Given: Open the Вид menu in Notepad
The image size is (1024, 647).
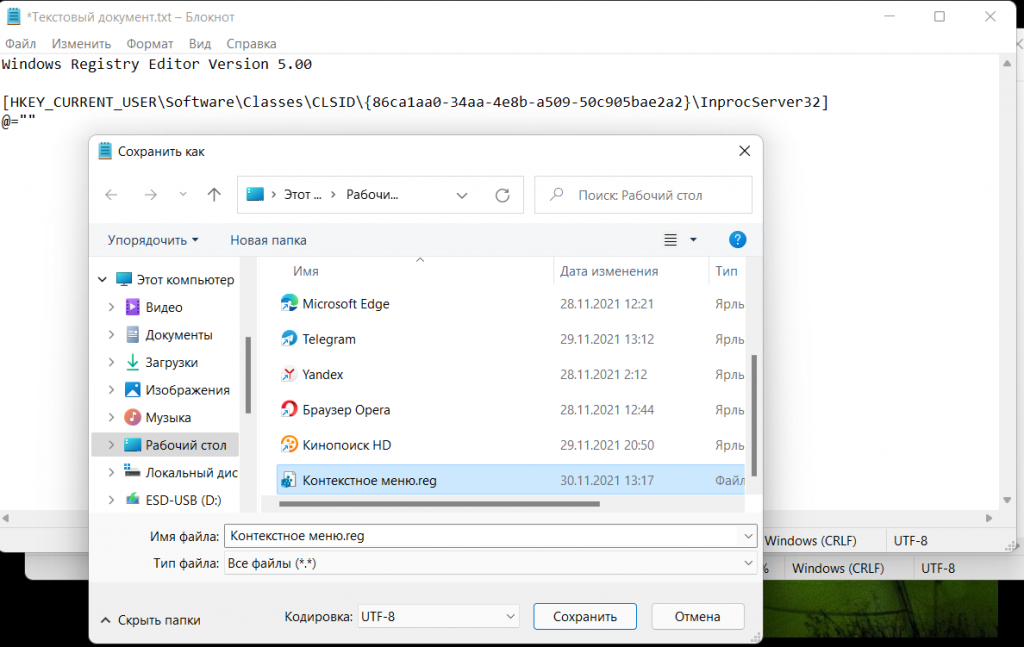Looking at the screenshot, I should [x=200, y=44].
